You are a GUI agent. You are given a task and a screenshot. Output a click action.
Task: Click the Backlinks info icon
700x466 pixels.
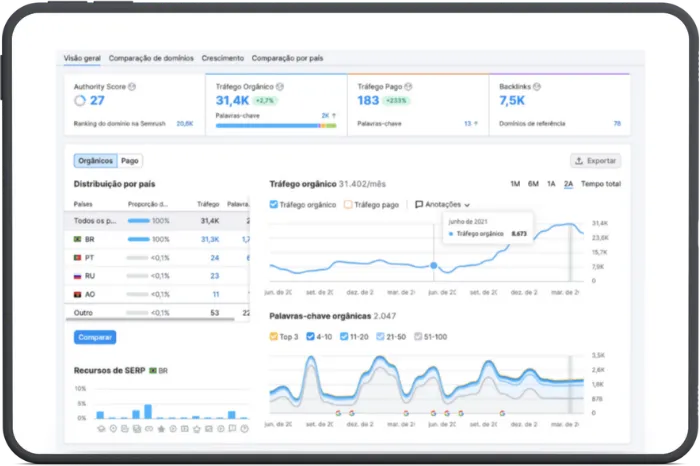click(537, 87)
